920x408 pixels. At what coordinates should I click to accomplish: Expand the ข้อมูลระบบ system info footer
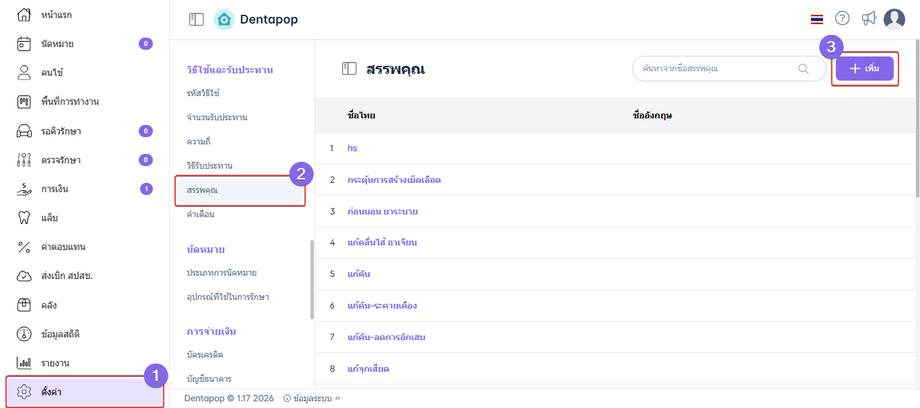(311, 398)
